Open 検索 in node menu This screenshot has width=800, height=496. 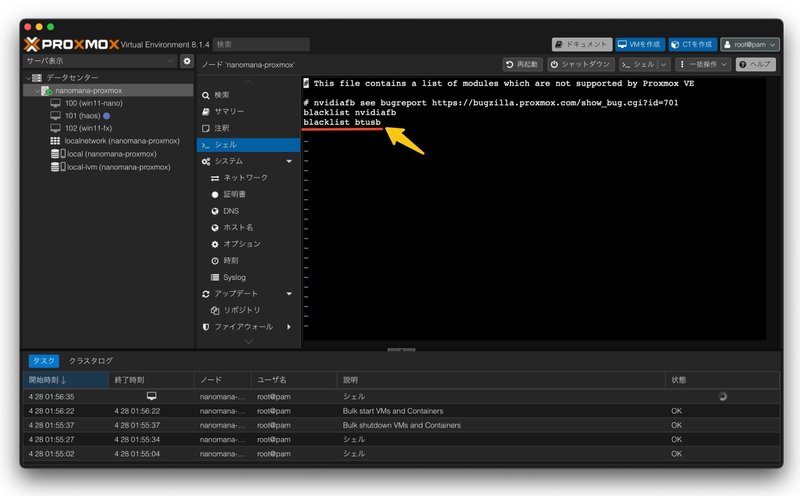[x=248, y=95]
